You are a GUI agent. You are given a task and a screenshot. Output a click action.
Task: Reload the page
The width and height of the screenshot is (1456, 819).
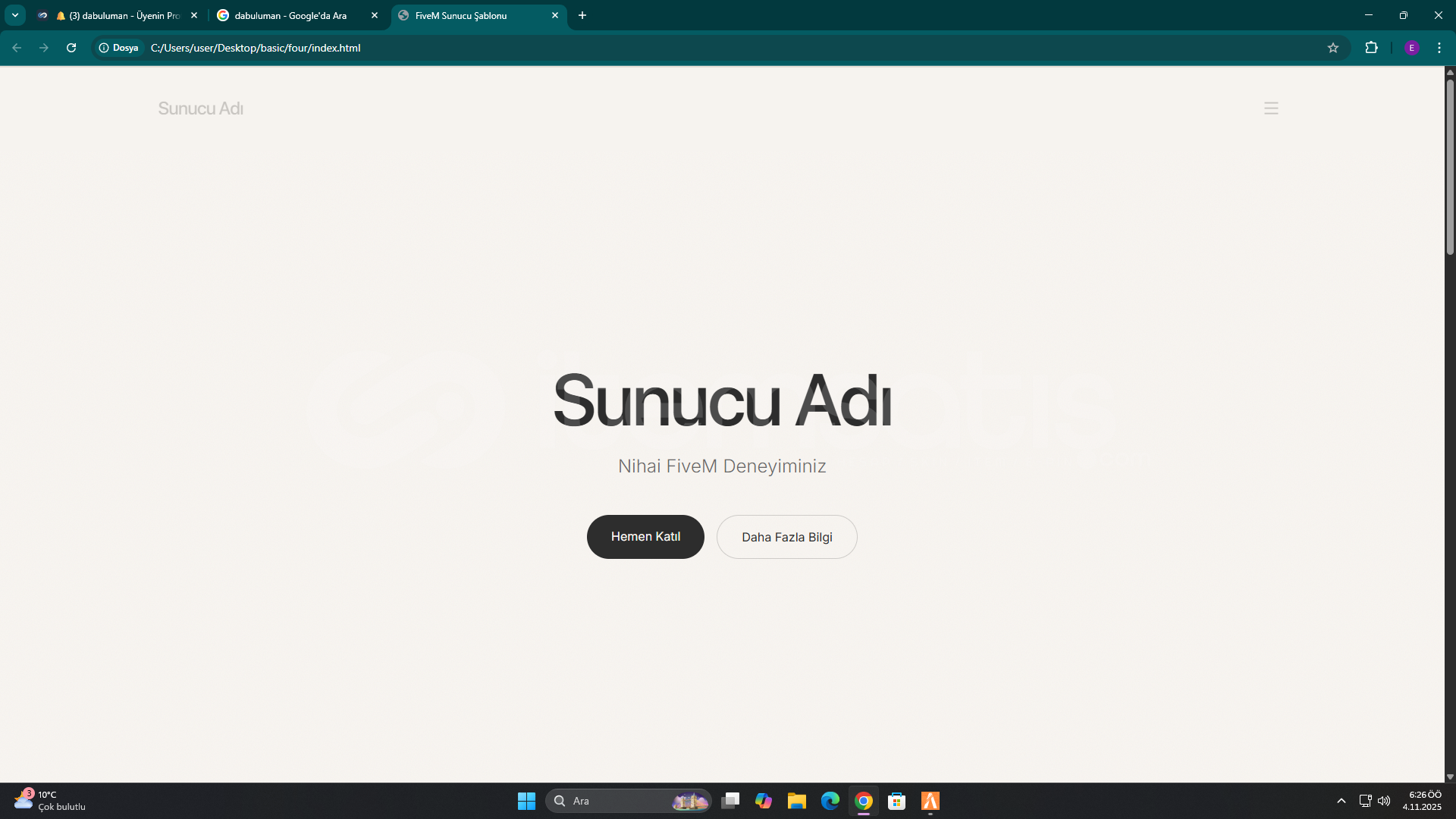pos(71,48)
